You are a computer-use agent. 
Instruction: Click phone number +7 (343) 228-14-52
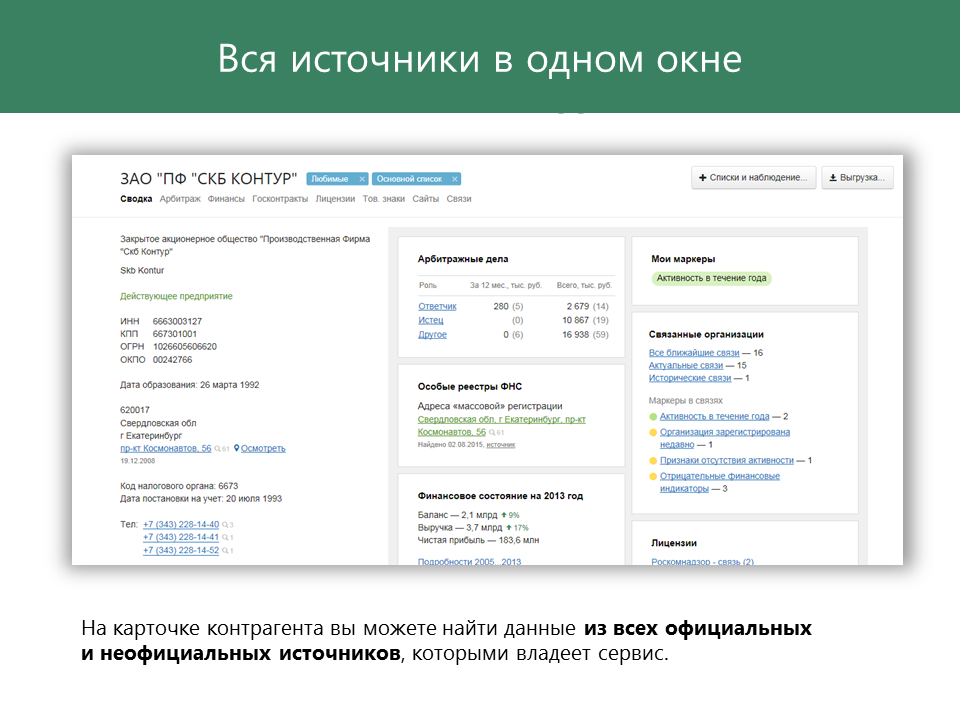tap(181, 550)
